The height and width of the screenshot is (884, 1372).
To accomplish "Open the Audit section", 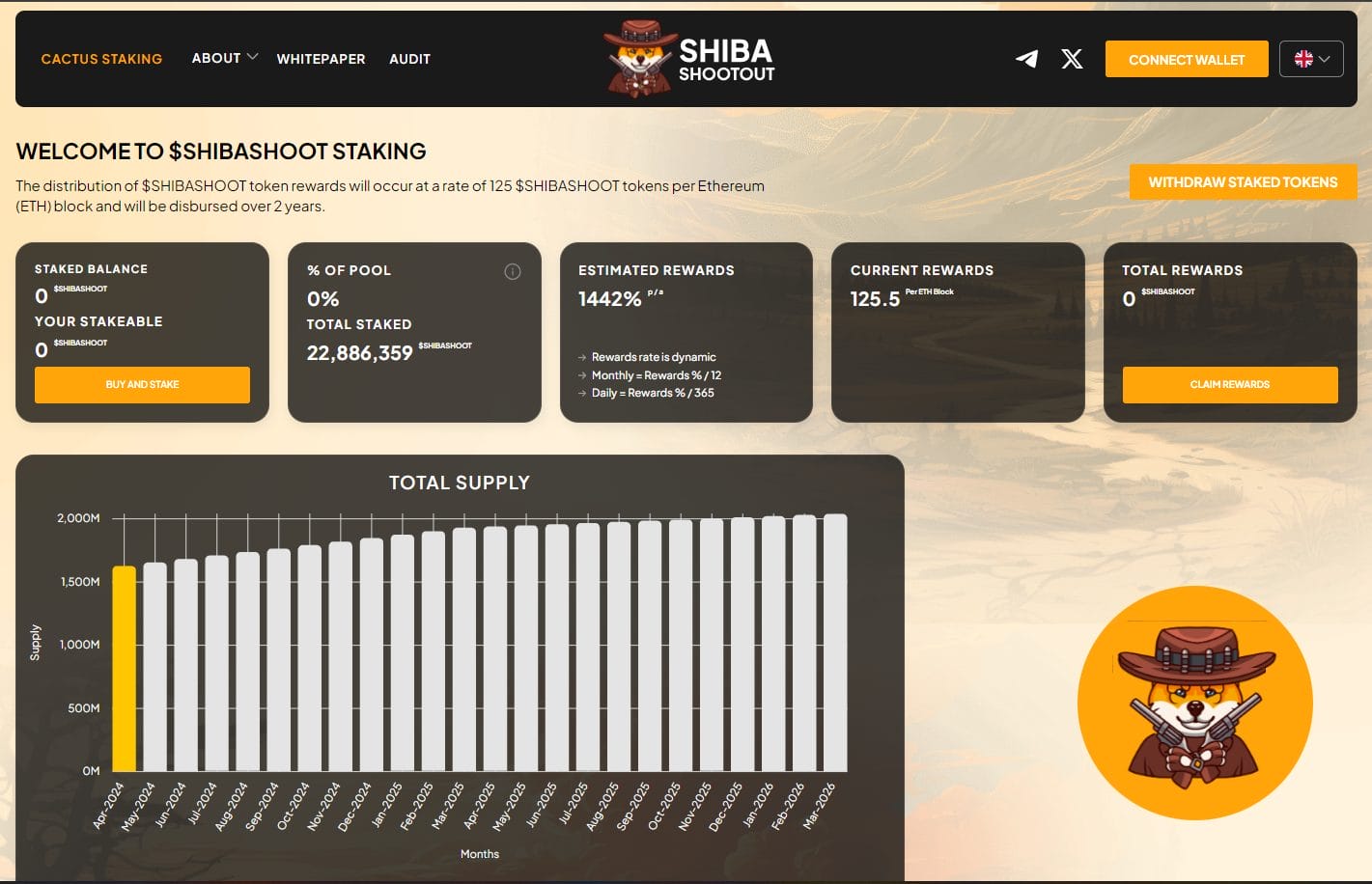I will [x=409, y=59].
